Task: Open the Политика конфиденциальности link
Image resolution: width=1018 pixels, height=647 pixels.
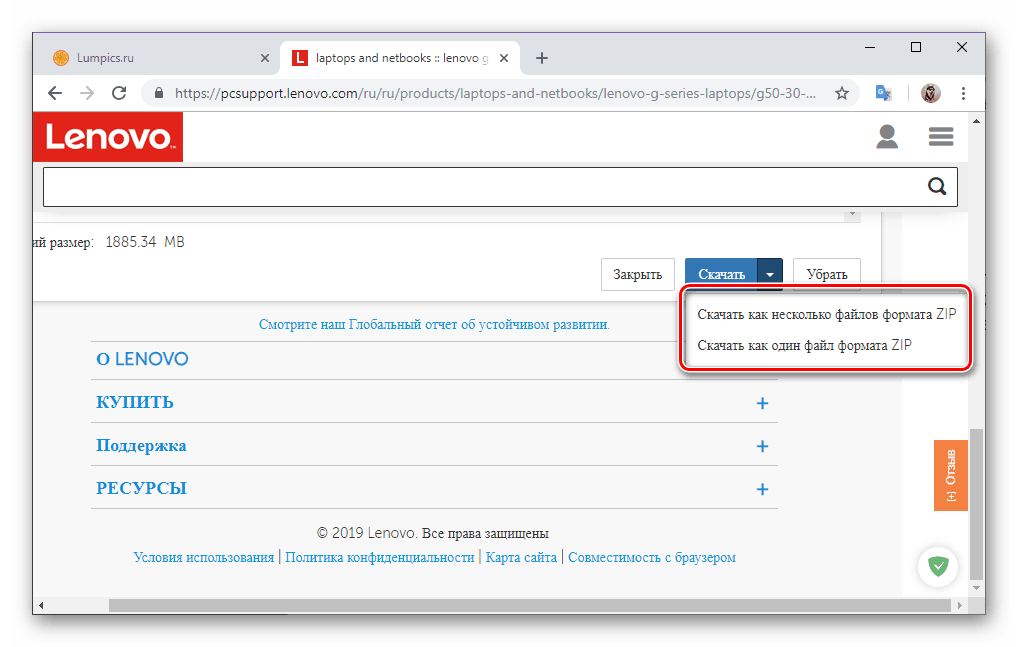Action: (x=380, y=557)
